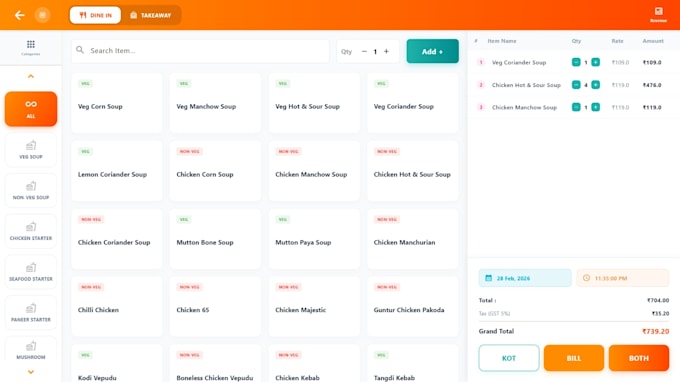
Task: Select the Seafood Starter category
Action: point(31,272)
